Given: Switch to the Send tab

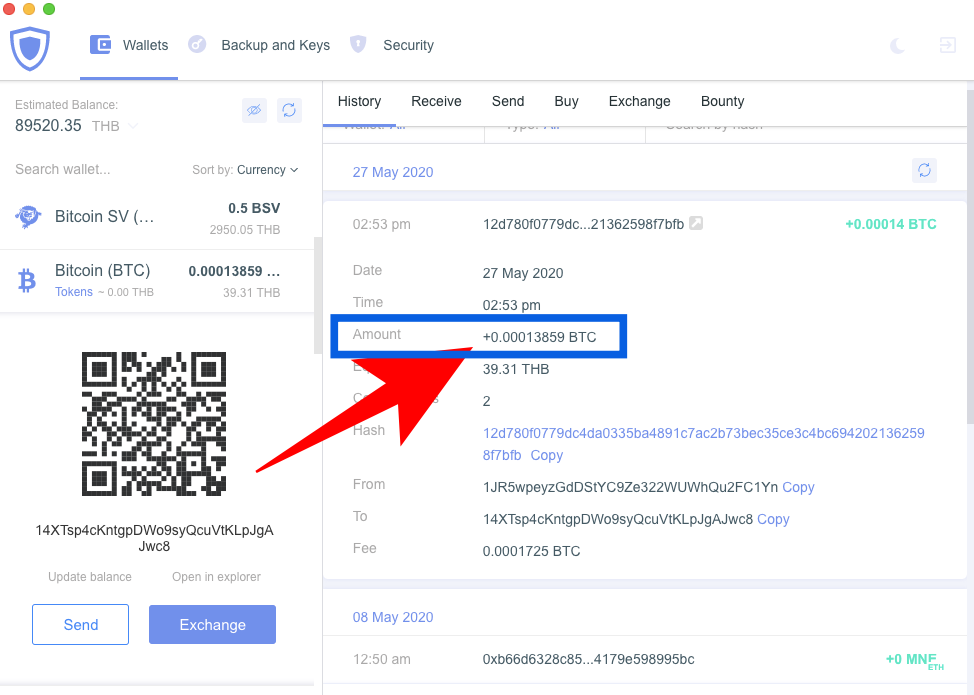Looking at the screenshot, I should [508, 101].
